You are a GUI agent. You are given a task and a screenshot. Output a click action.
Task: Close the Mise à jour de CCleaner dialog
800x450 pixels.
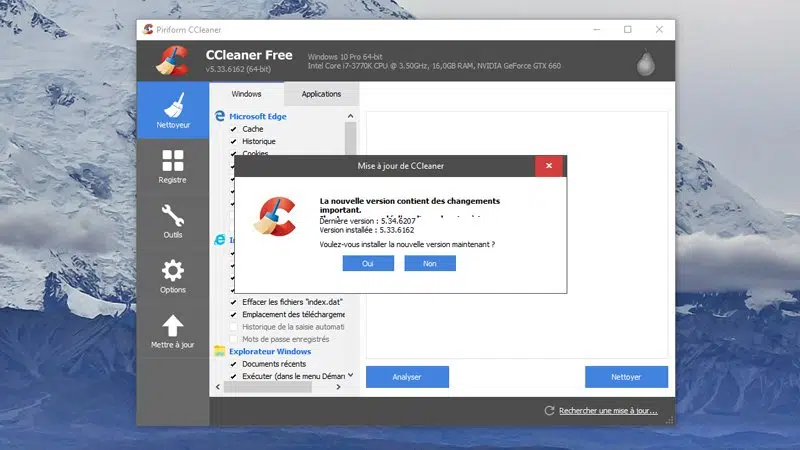tap(549, 166)
